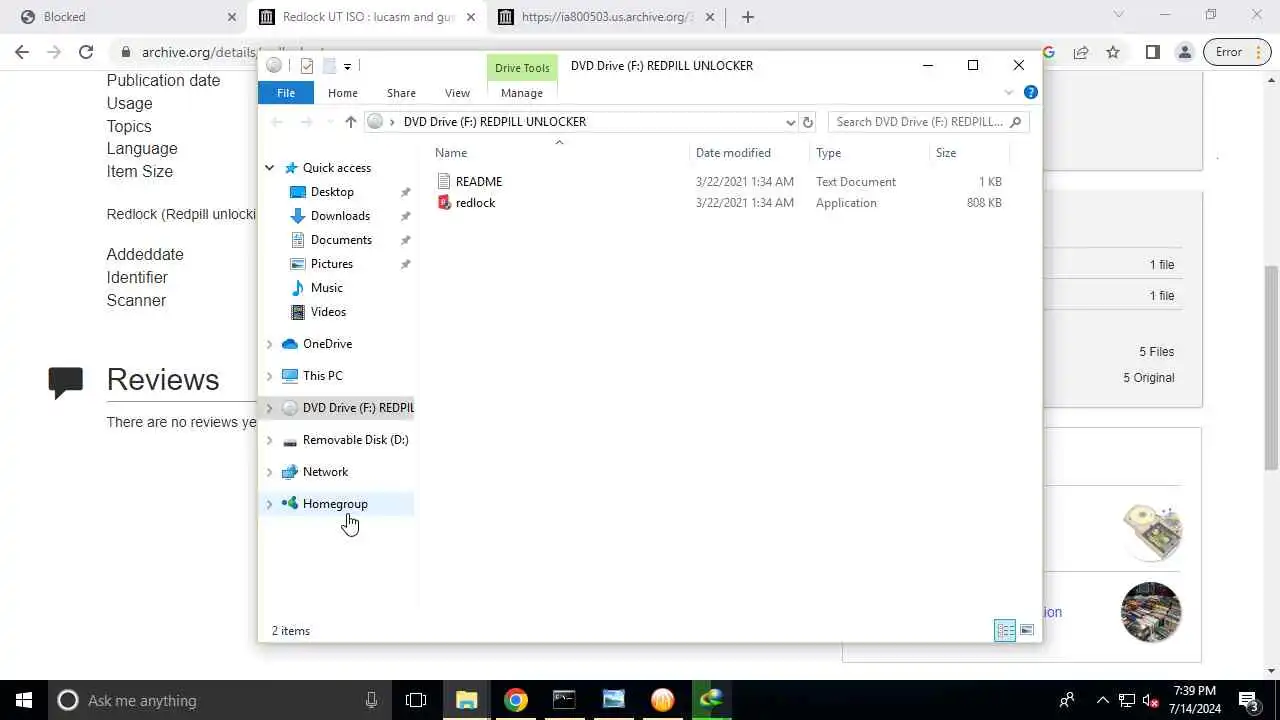
Task: Click the browser page vertical scrollbar
Action: (1271, 368)
